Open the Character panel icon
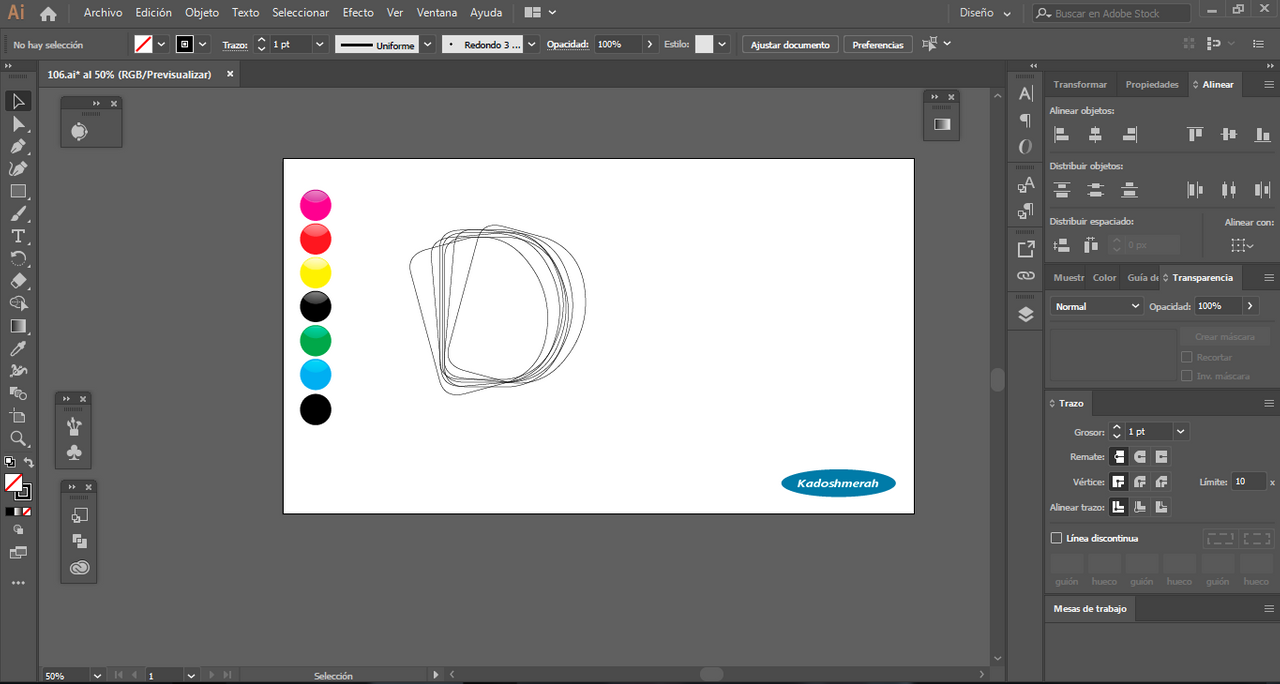1280x684 pixels. [x=1026, y=93]
